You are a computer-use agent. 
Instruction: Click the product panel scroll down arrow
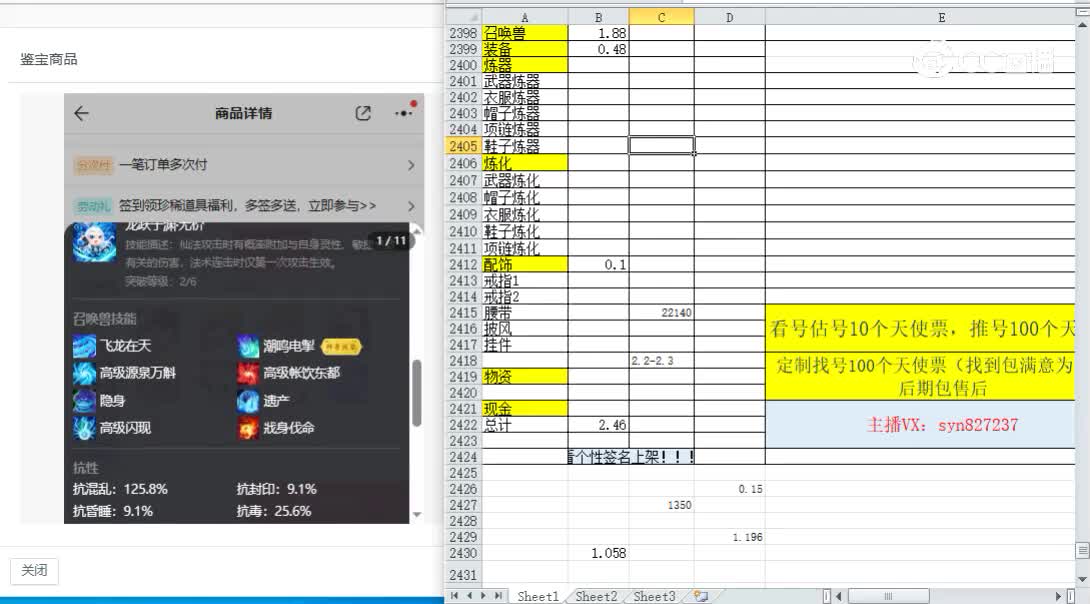point(416,515)
